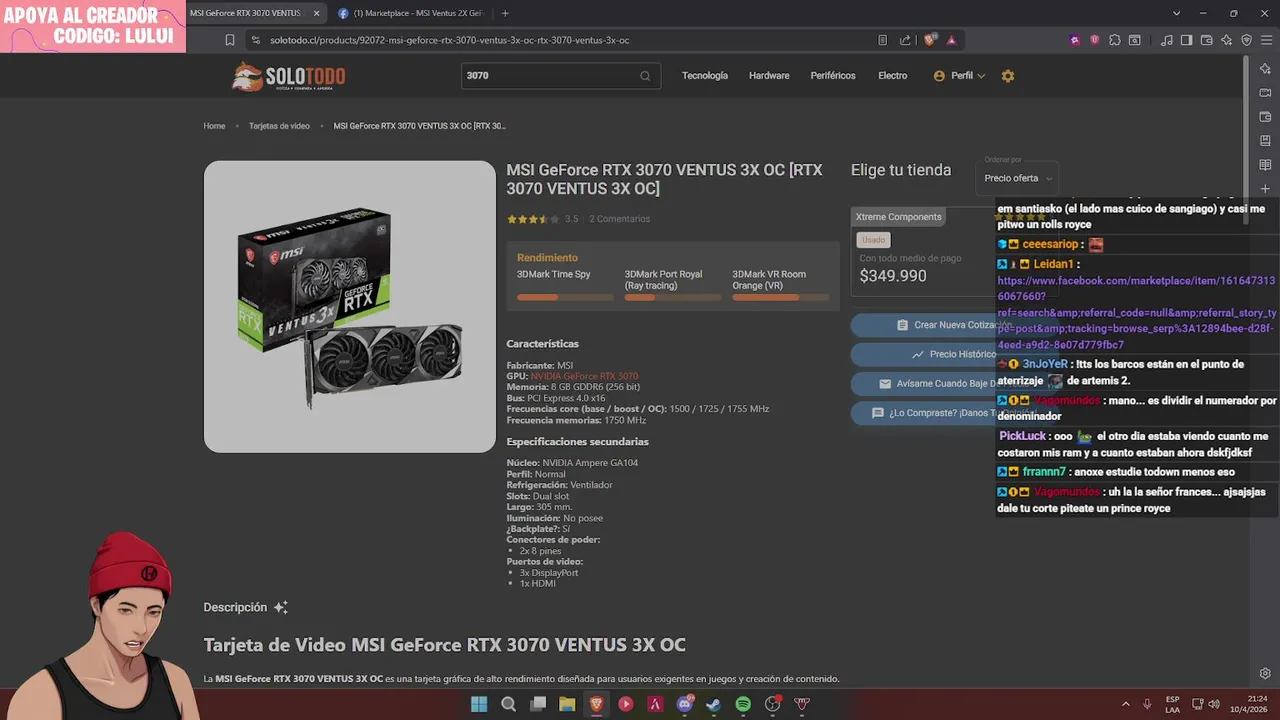Click the $349.990 price
This screenshot has height=720, width=1280.
(893, 276)
